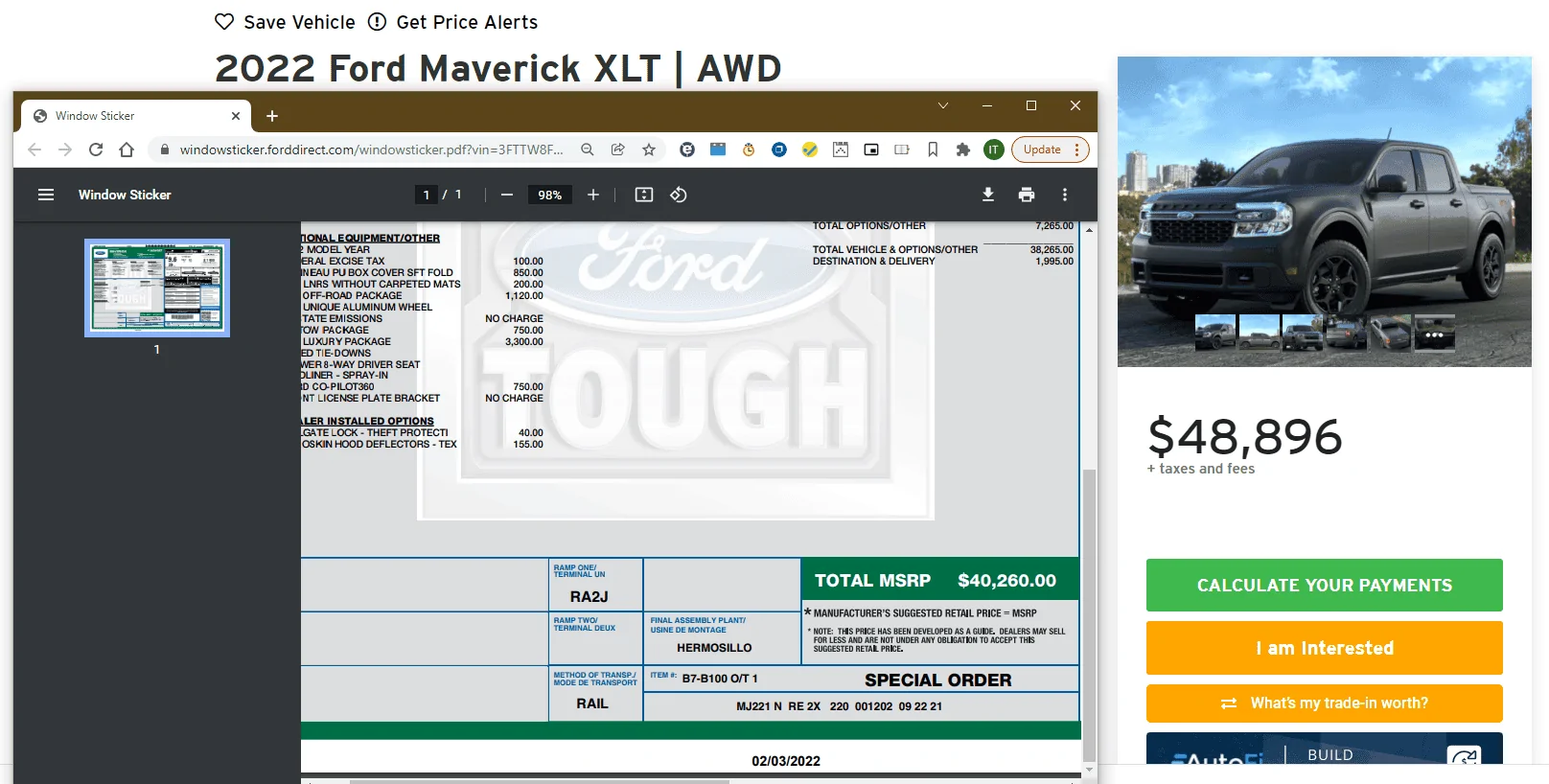Image resolution: width=1549 pixels, height=784 pixels.
Task: Click the PDF scrollbar up arrow
Action: [1089, 230]
